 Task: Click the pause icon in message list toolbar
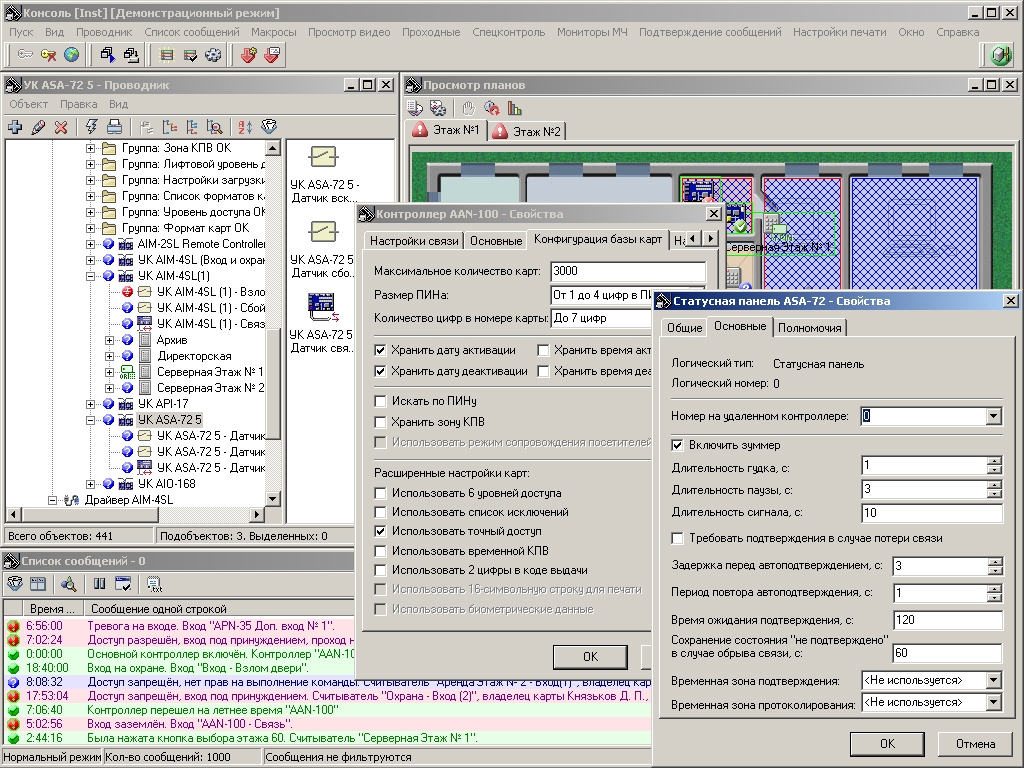click(100, 584)
